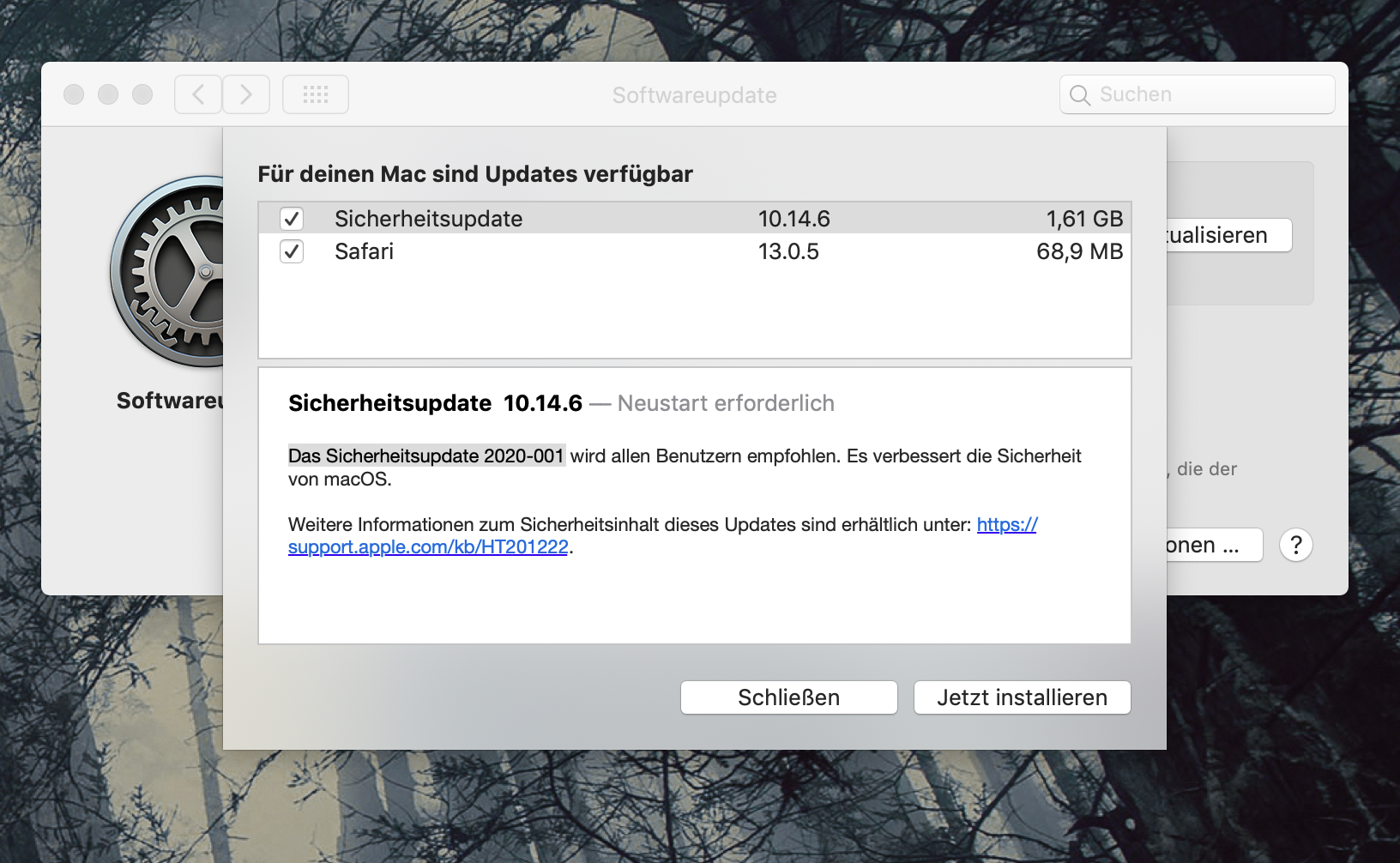Click the partially hidden aktualisieren button
The height and width of the screenshot is (863, 1400).
1228,235
